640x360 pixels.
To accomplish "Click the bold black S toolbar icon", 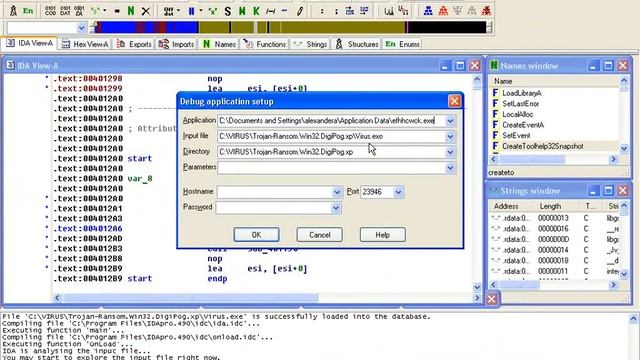I will pos(228,11).
